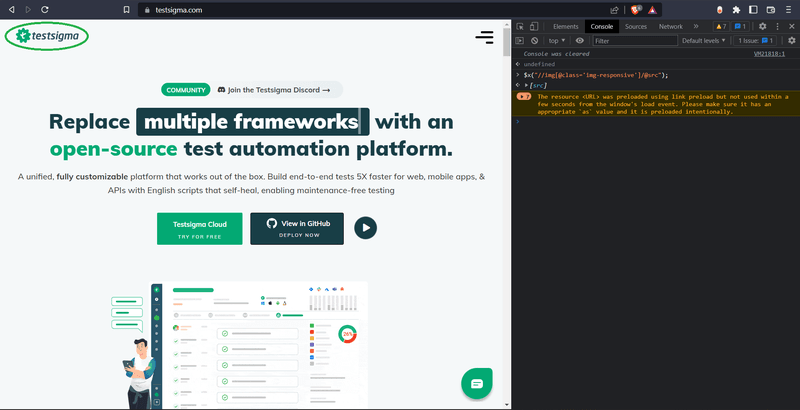
Task: Click the dashboard illustration image
Action: pos(240,345)
